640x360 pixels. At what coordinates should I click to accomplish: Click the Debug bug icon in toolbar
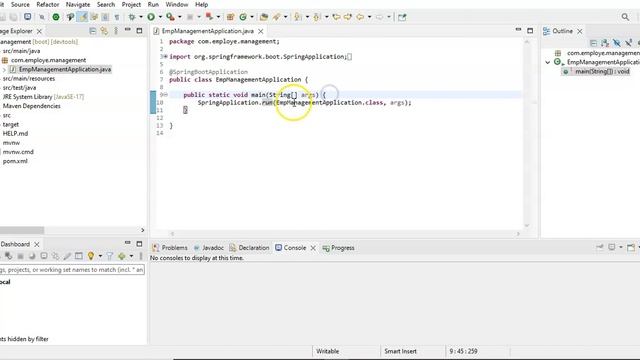pyautogui.click(x=132, y=17)
